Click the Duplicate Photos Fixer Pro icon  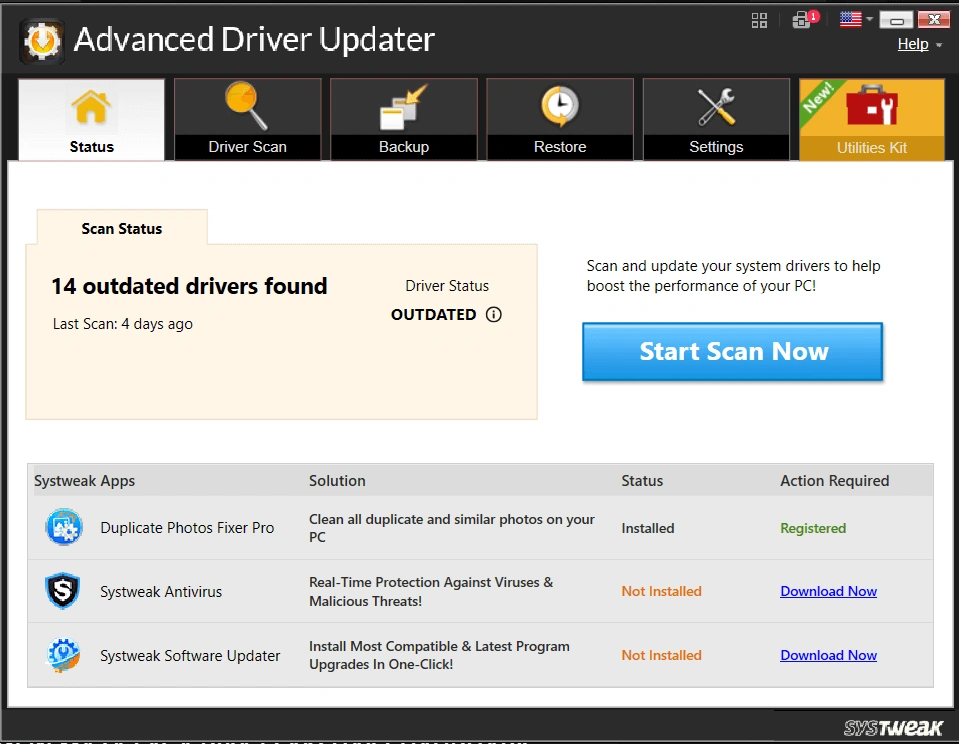coord(64,528)
